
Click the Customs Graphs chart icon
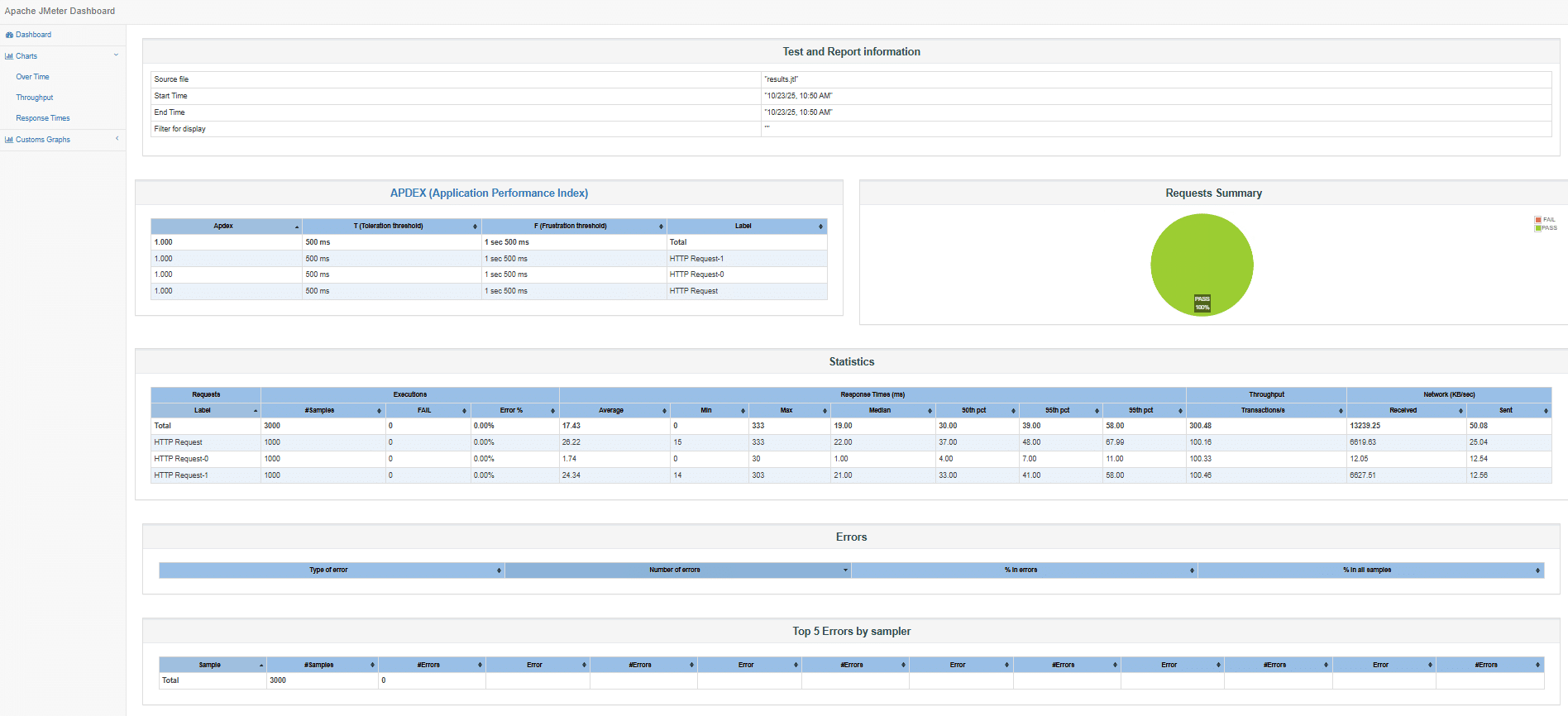(x=9, y=140)
